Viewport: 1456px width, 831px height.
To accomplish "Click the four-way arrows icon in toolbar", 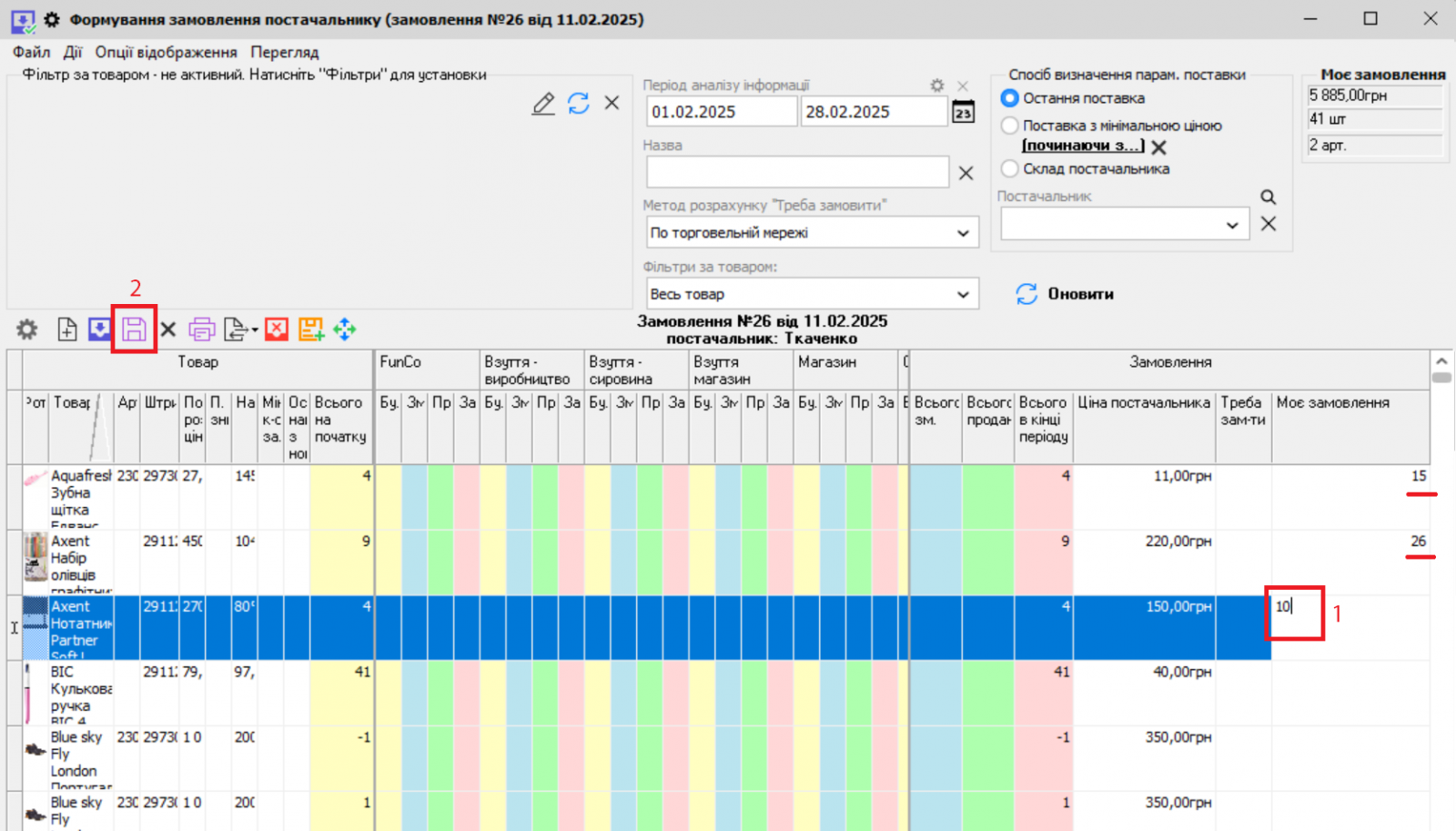I will tap(344, 329).
